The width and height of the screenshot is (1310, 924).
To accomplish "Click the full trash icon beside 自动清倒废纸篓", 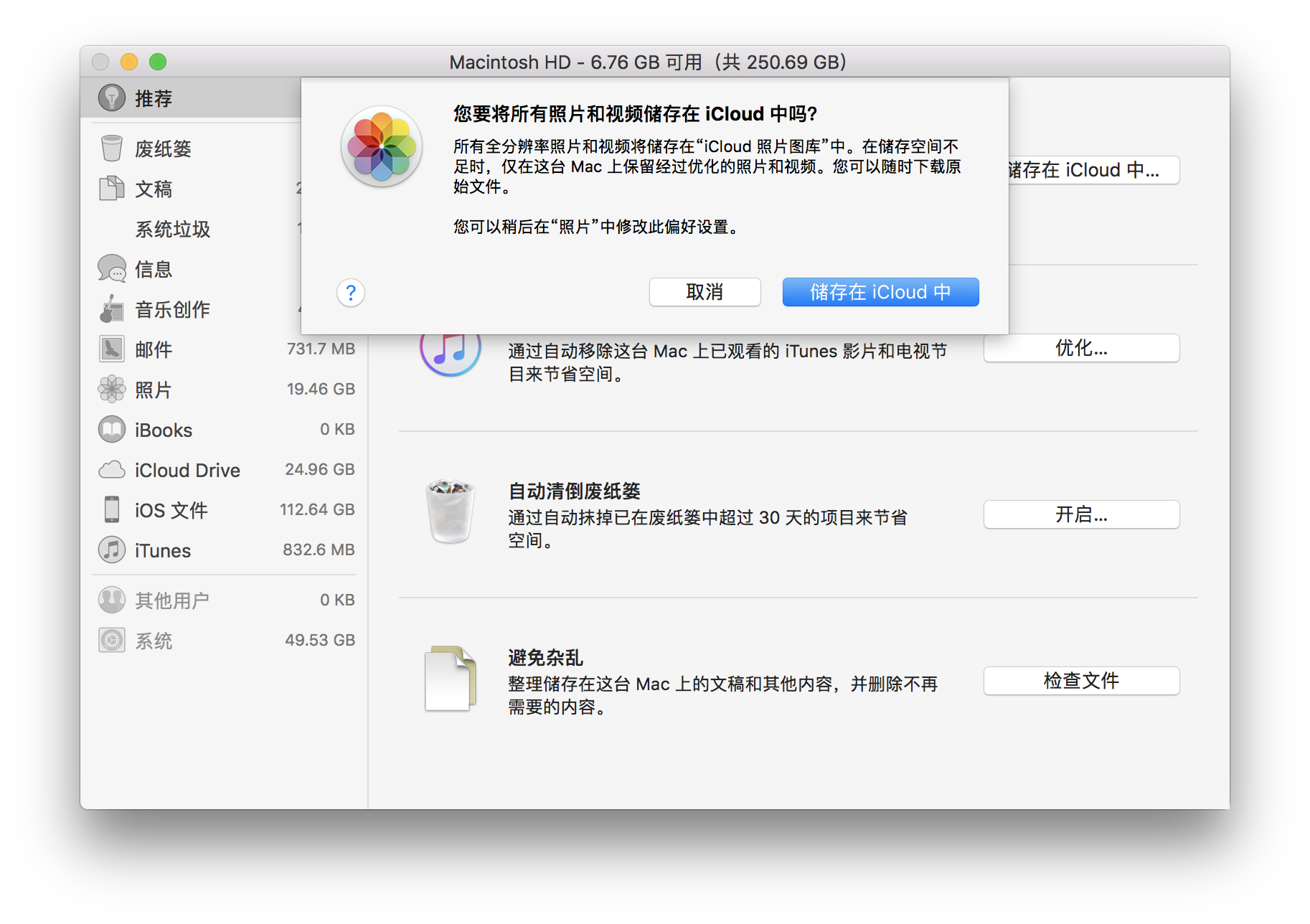I will (451, 511).
